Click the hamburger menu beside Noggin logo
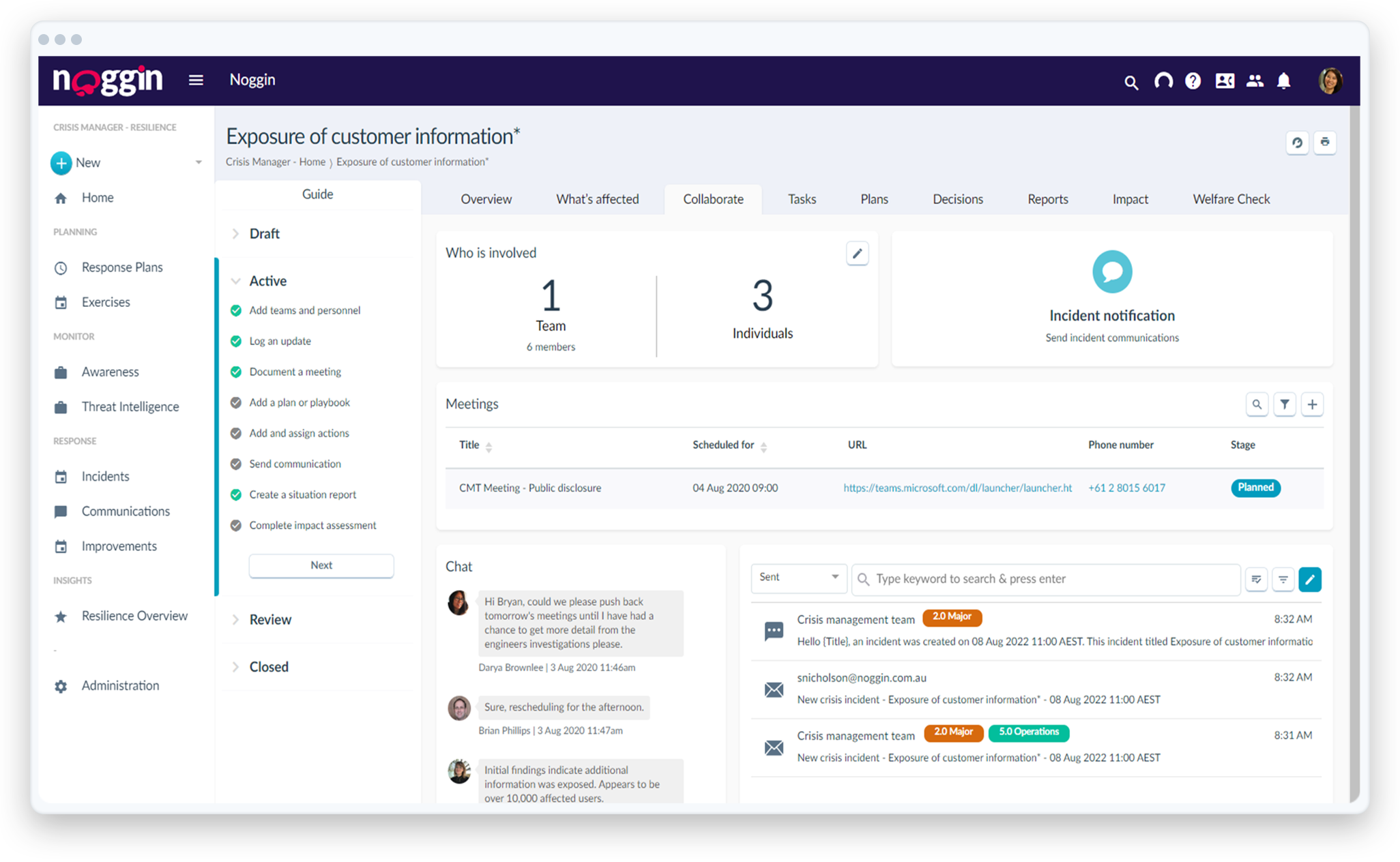This screenshot has height=862, width=1400. click(196, 80)
